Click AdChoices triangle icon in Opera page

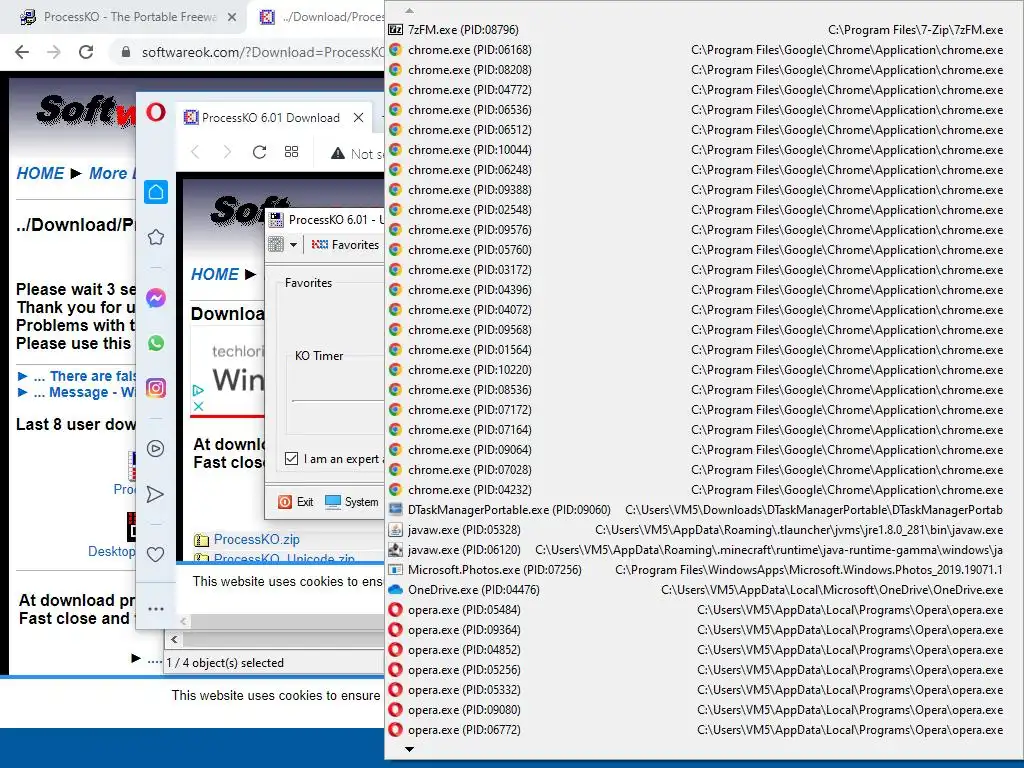[x=199, y=391]
